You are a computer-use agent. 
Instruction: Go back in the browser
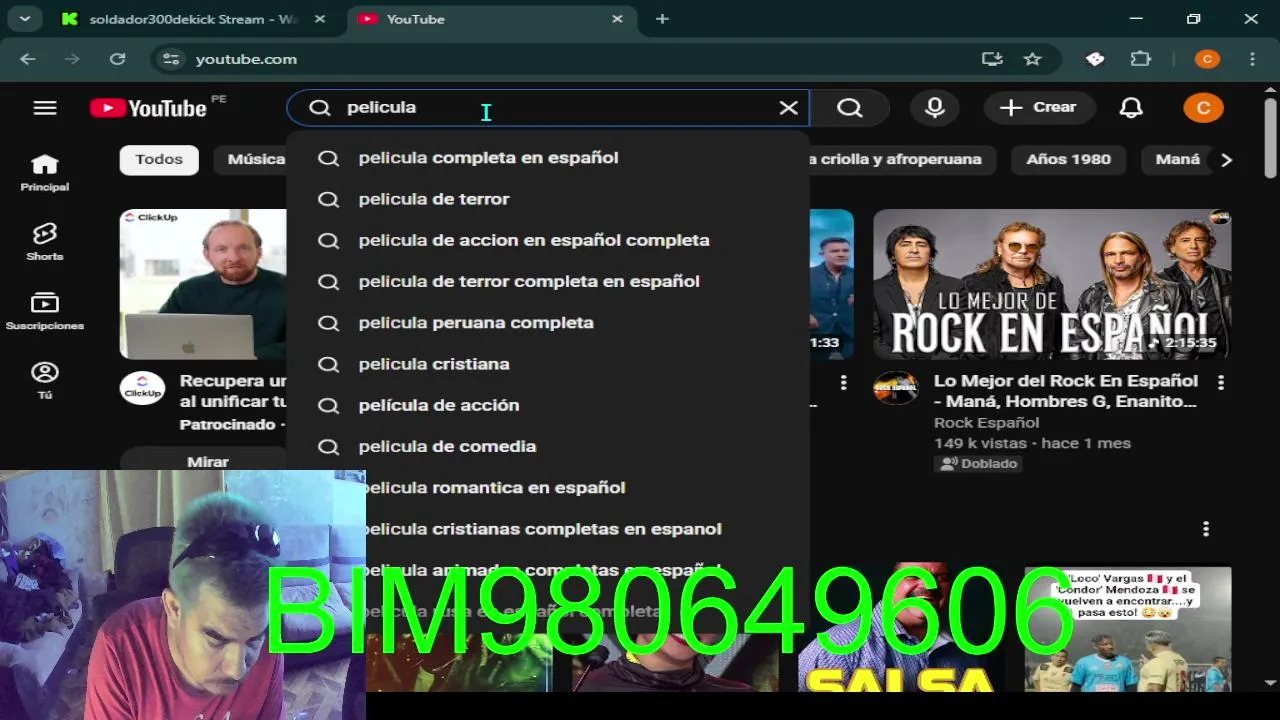click(x=27, y=59)
